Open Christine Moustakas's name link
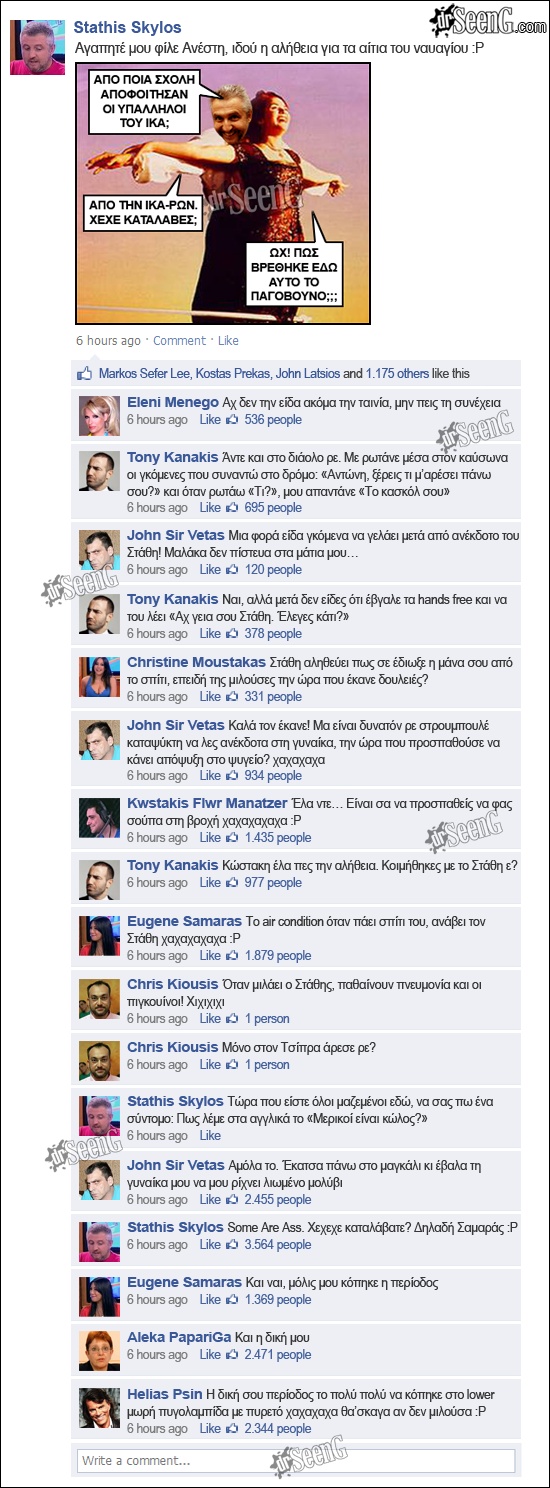The width and height of the screenshot is (550, 1488). [x=196, y=662]
